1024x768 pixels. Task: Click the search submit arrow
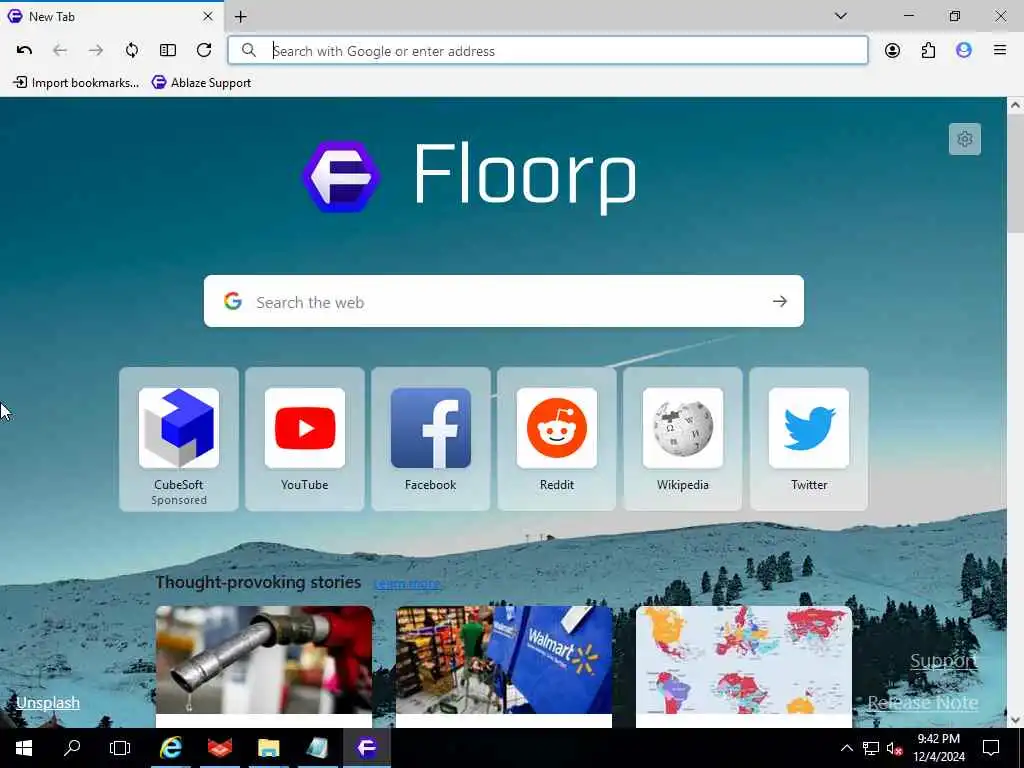pyautogui.click(x=780, y=302)
